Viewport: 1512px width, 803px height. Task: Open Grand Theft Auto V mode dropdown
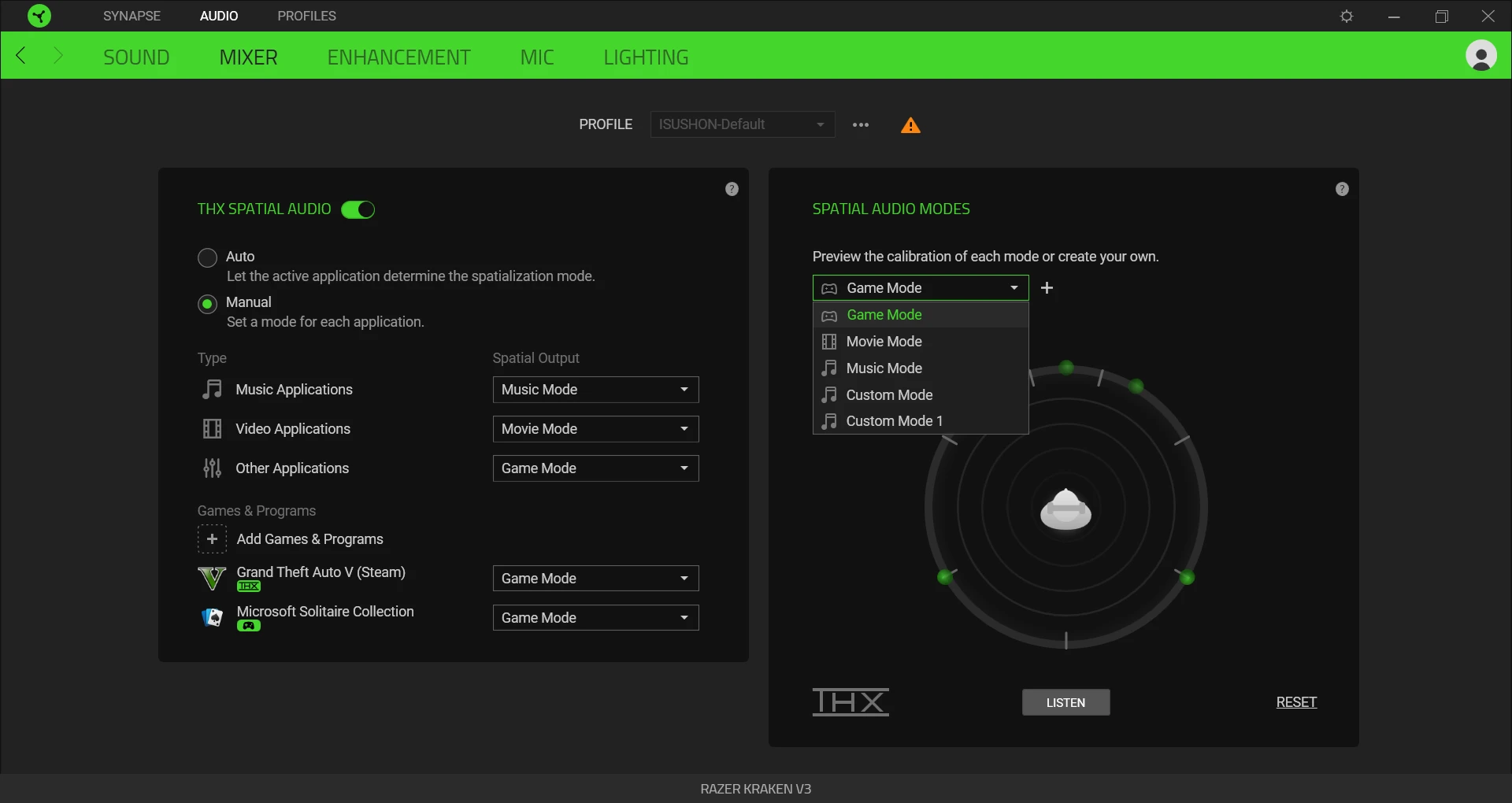(595, 579)
